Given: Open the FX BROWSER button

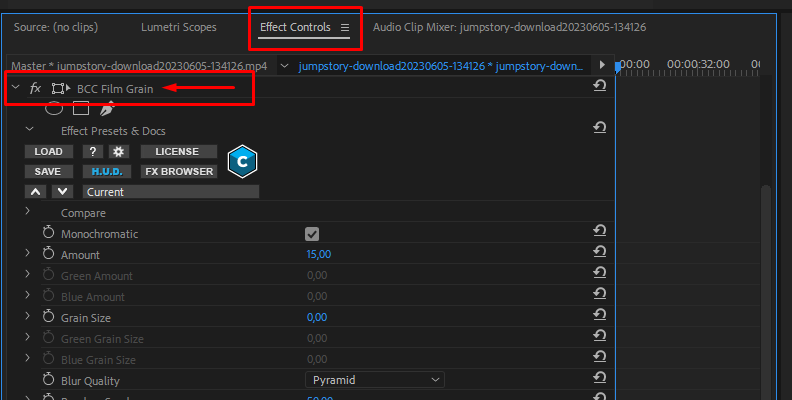Looking at the screenshot, I should [179, 172].
